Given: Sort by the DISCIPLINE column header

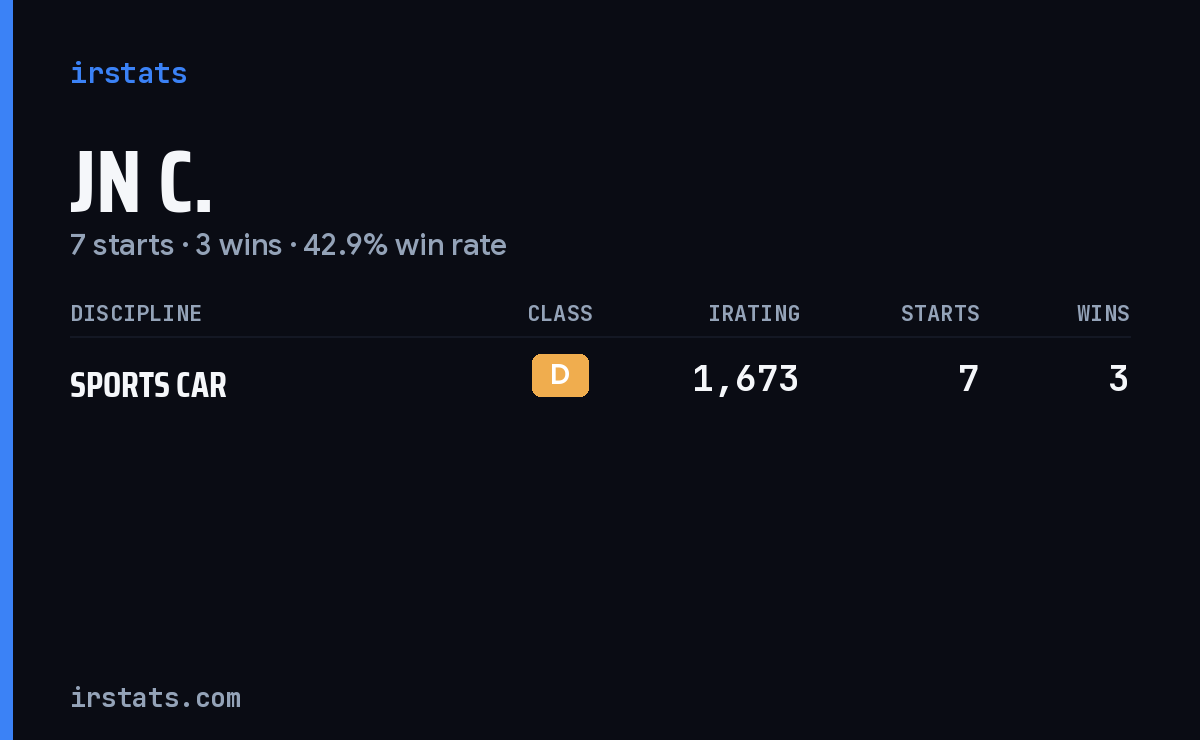Looking at the screenshot, I should 136,313.
